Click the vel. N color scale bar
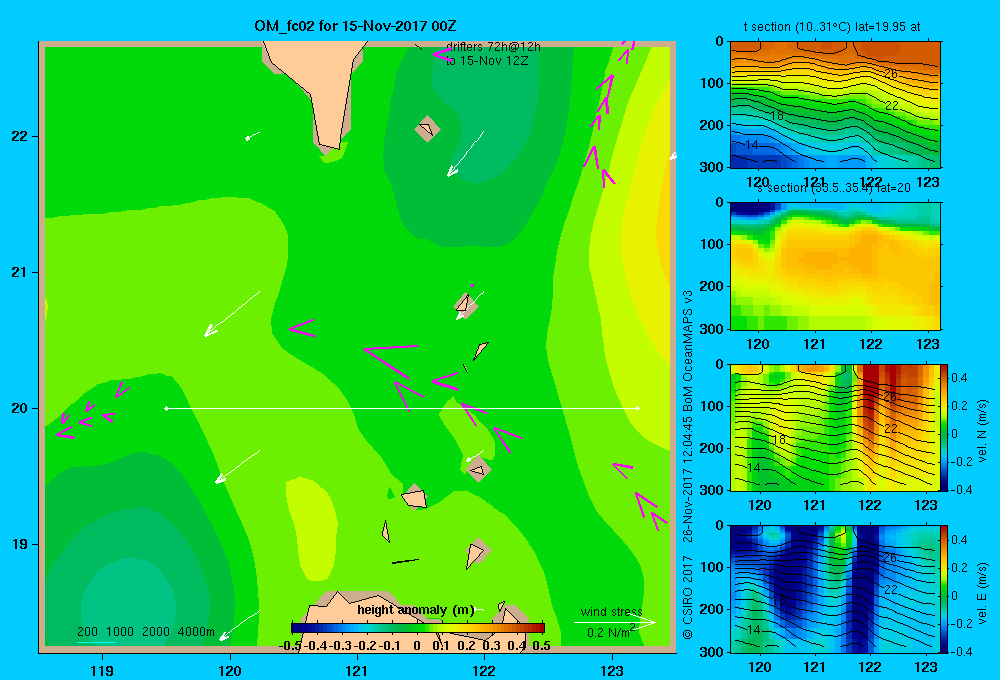Viewport: 1000px width, 680px height. click(945, 427)
